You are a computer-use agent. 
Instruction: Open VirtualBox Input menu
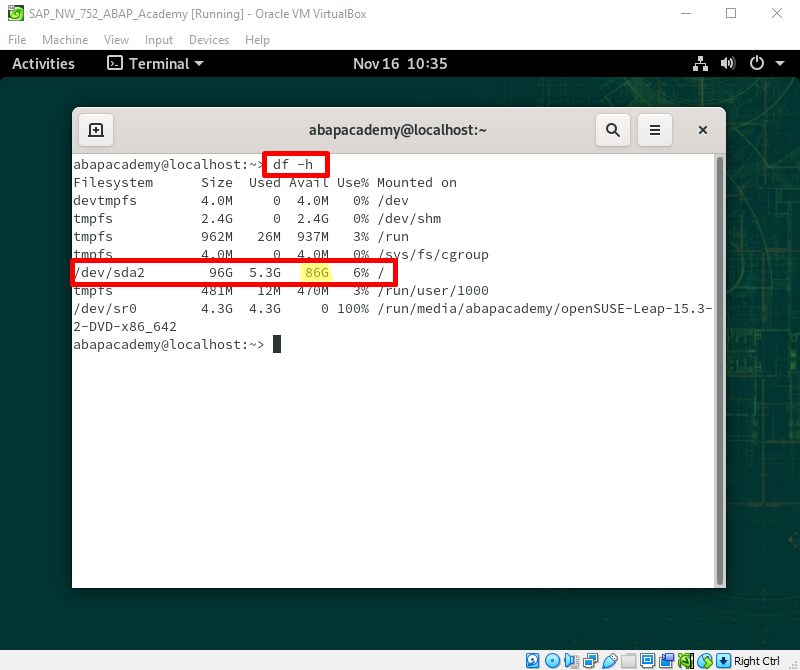tap(159, 40)
